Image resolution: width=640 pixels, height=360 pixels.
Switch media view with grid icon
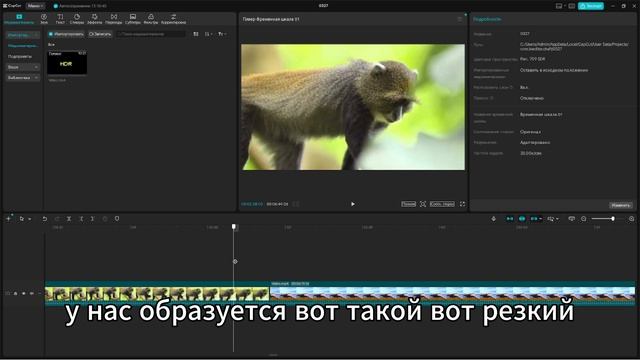click(x=196, y=34)
